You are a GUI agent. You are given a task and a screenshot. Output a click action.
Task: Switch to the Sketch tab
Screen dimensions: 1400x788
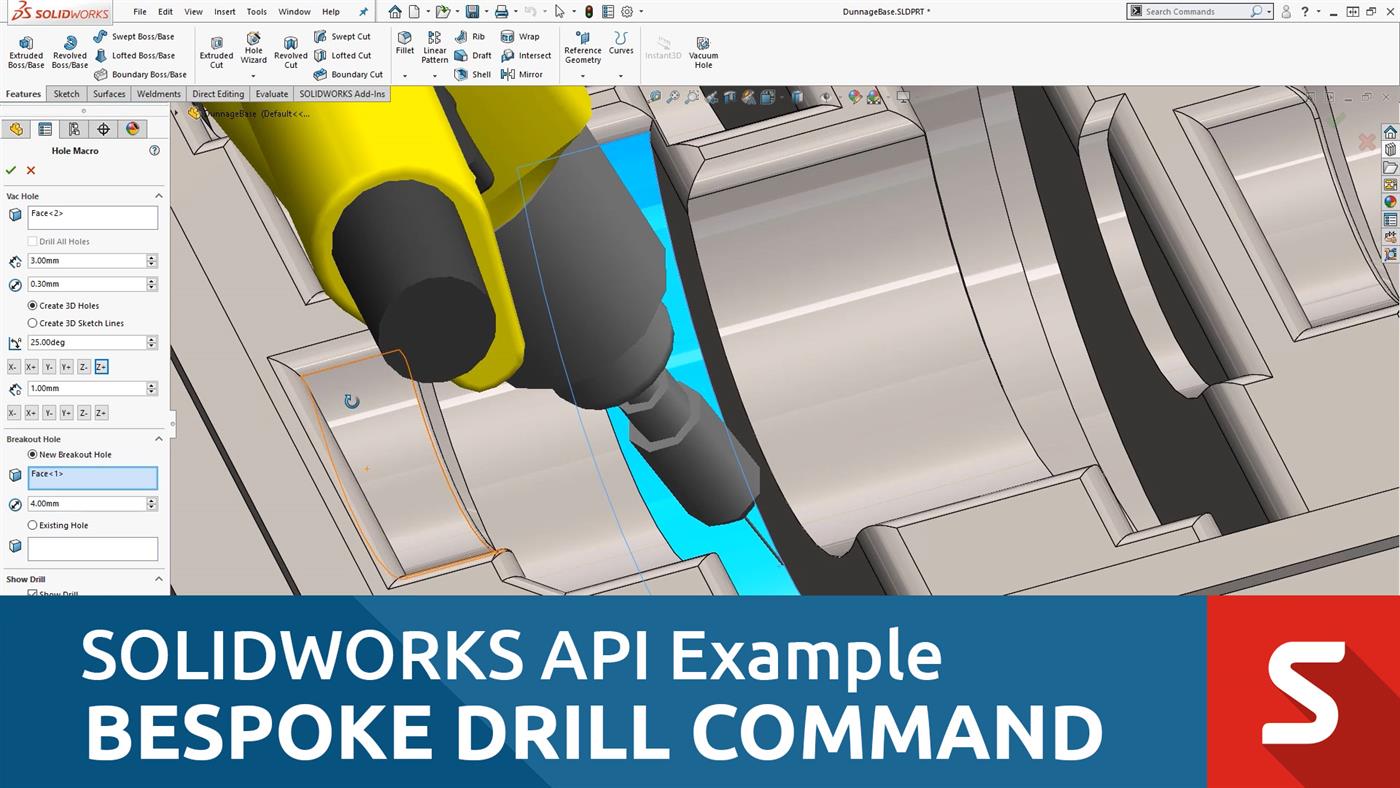tap(66, 93)
